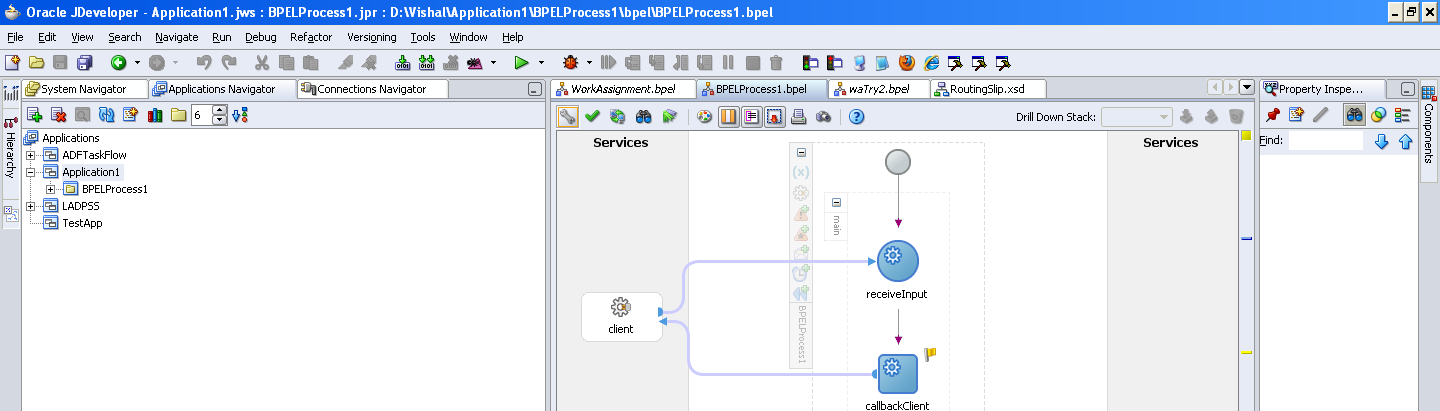The height and width of the screenshot is (411, 1440).
Task: Click the green Validate checkmark in BPEL editor
Action: [x=593, y=117]
